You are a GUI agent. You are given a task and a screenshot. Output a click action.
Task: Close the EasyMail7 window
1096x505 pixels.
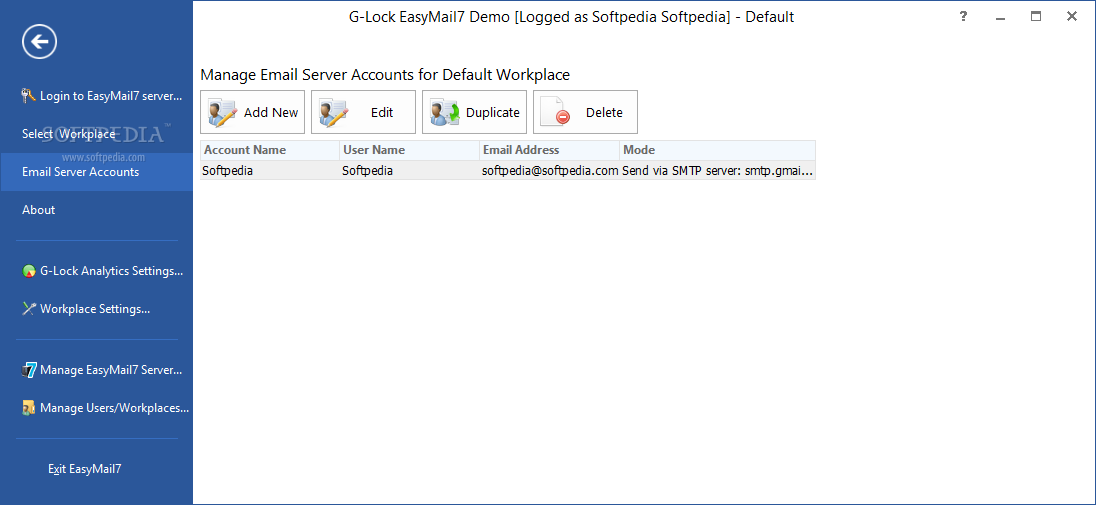(1072, 17)
